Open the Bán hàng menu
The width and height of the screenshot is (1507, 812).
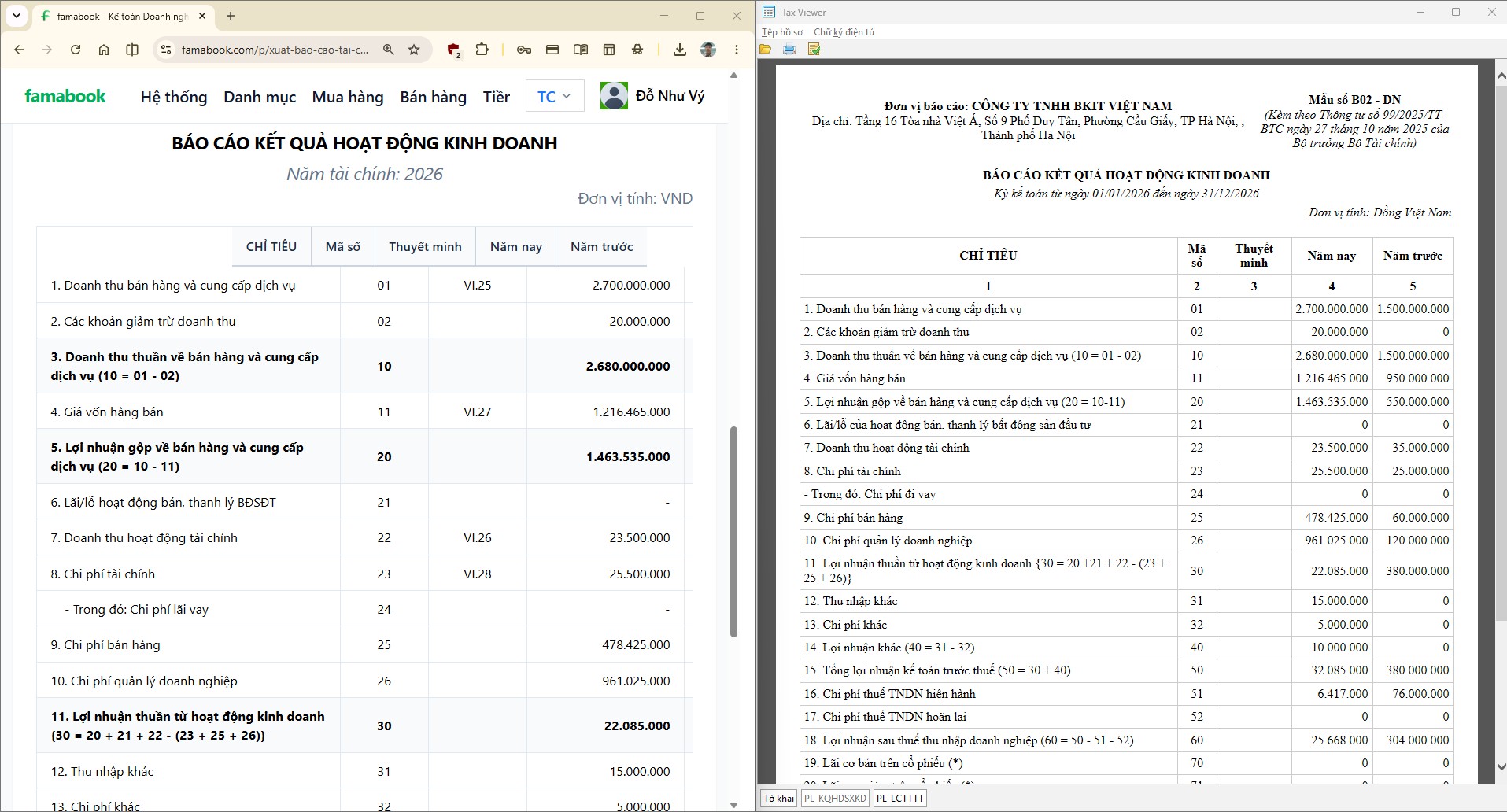click(x=434, y=97)
